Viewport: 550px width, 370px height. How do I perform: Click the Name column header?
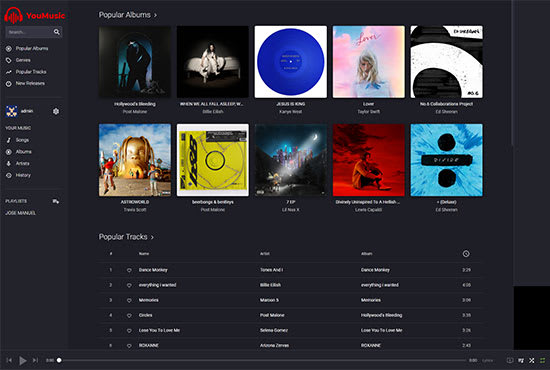(x=144, y=254)
